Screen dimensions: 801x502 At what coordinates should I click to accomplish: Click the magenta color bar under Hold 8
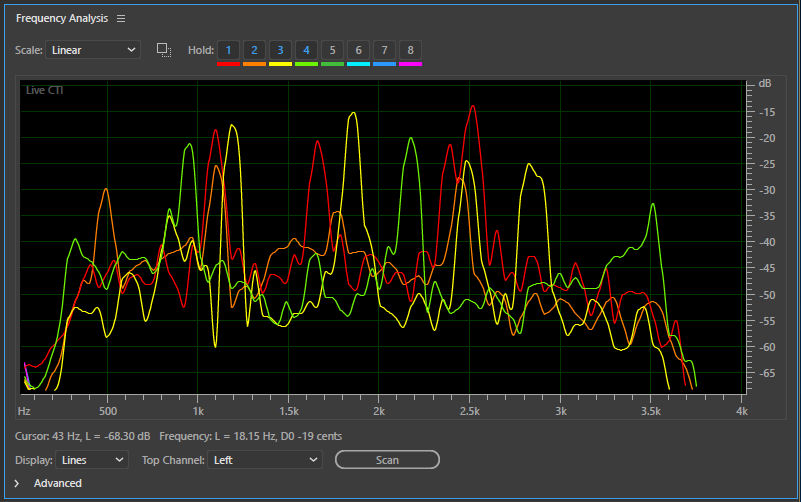410,64
